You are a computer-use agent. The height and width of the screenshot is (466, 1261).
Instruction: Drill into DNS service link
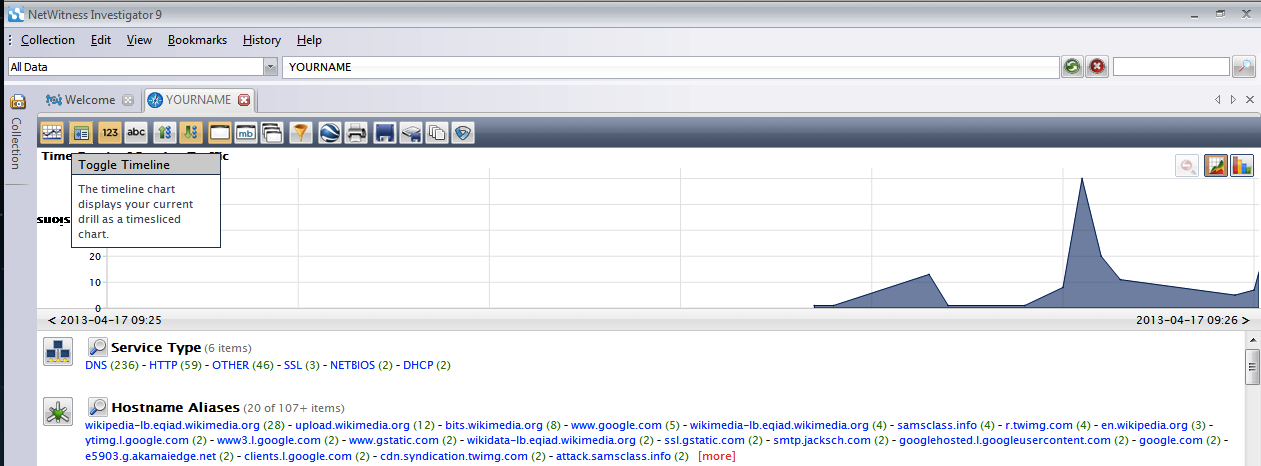tap(96, 366)
